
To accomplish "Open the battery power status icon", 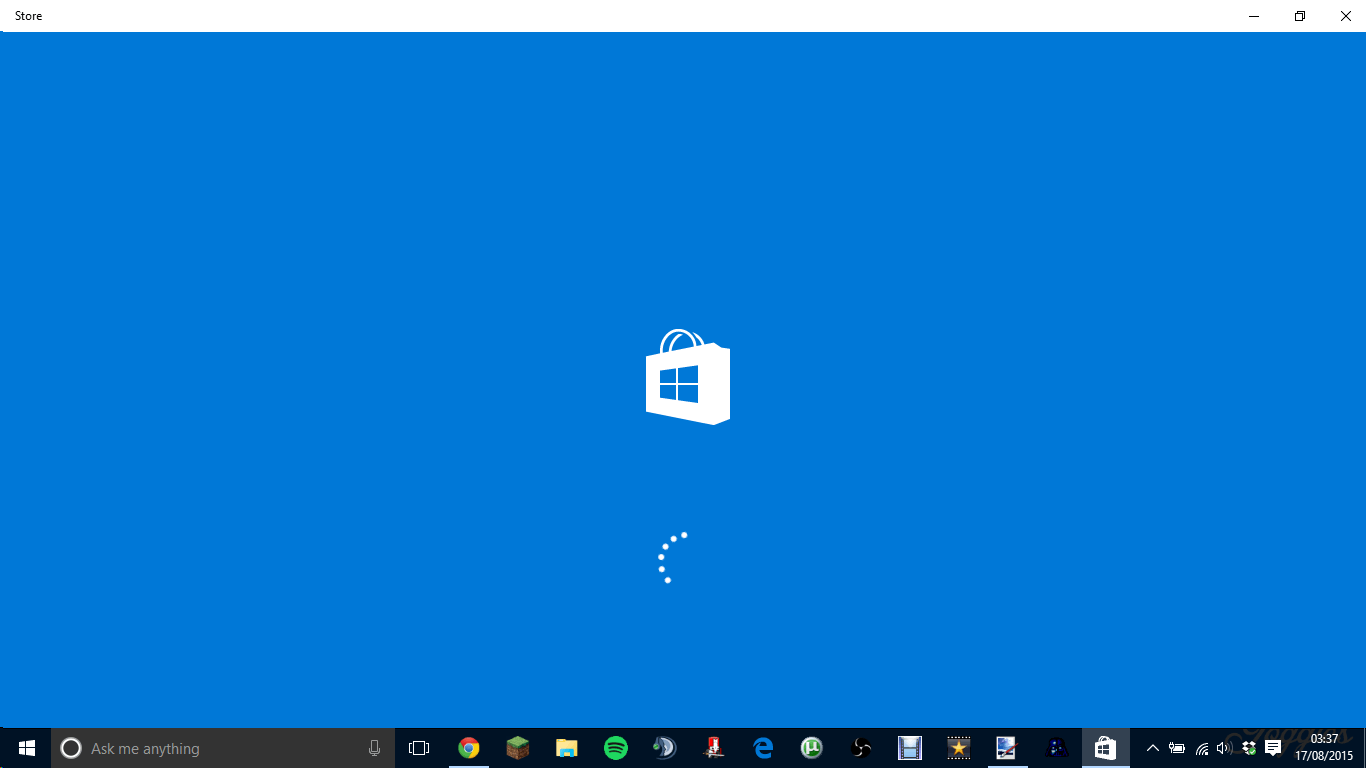I will (x=1177, y=748).
